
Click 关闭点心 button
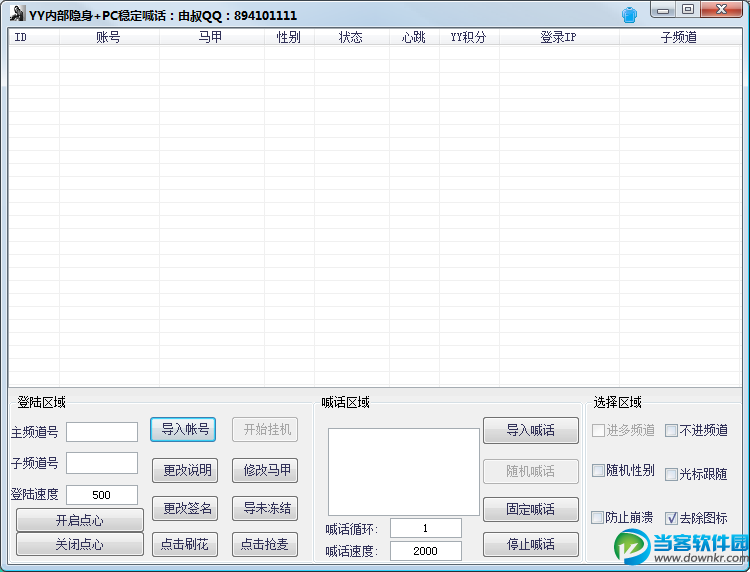(x=80, y=544)
